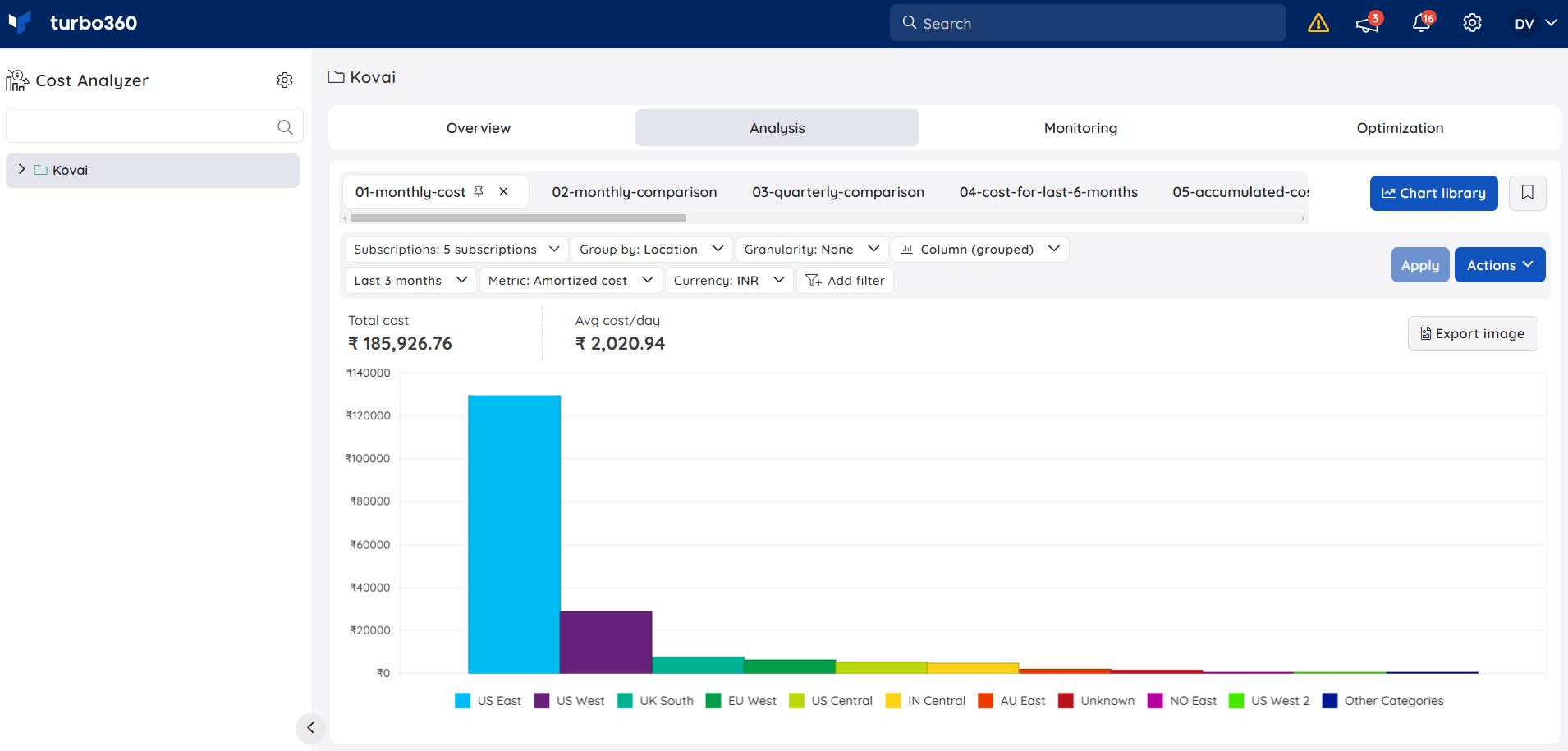
Task: Open the 04-cost-for-last-6-months tab
Action: pyautogui.click(x=1048, y=192)
